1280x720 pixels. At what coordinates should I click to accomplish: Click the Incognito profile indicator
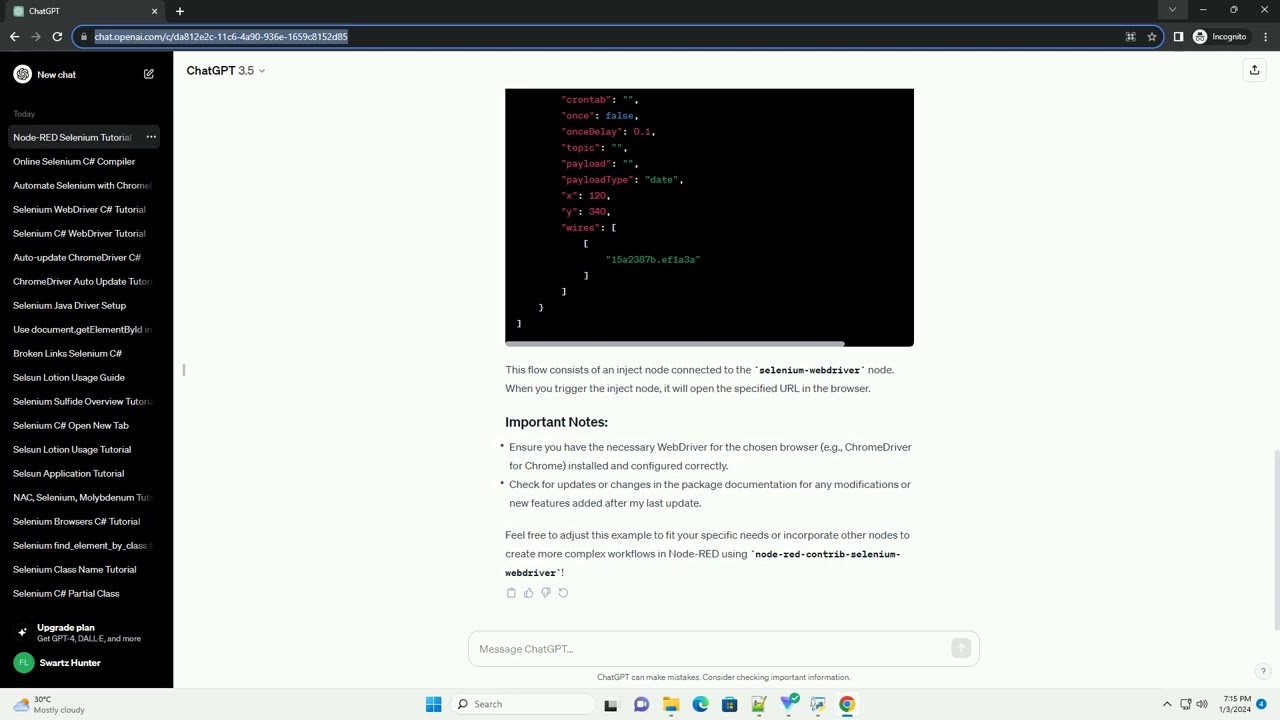click(x=1220, y=37)
